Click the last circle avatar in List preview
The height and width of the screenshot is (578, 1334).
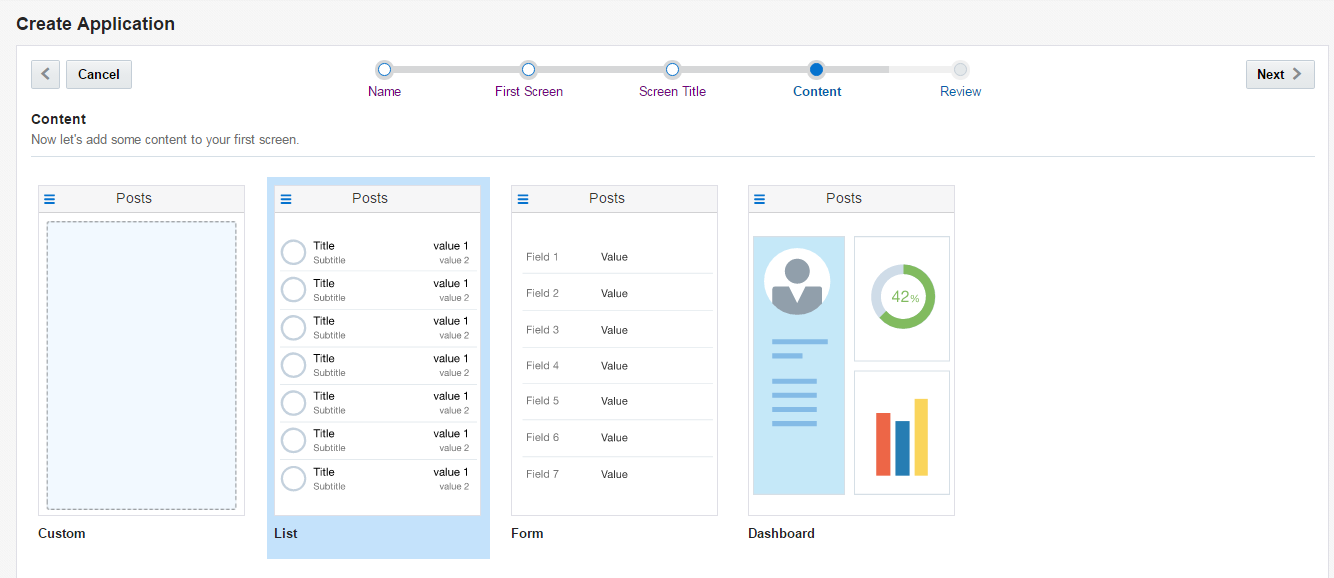pyautogui.click(x=293, y=478)
